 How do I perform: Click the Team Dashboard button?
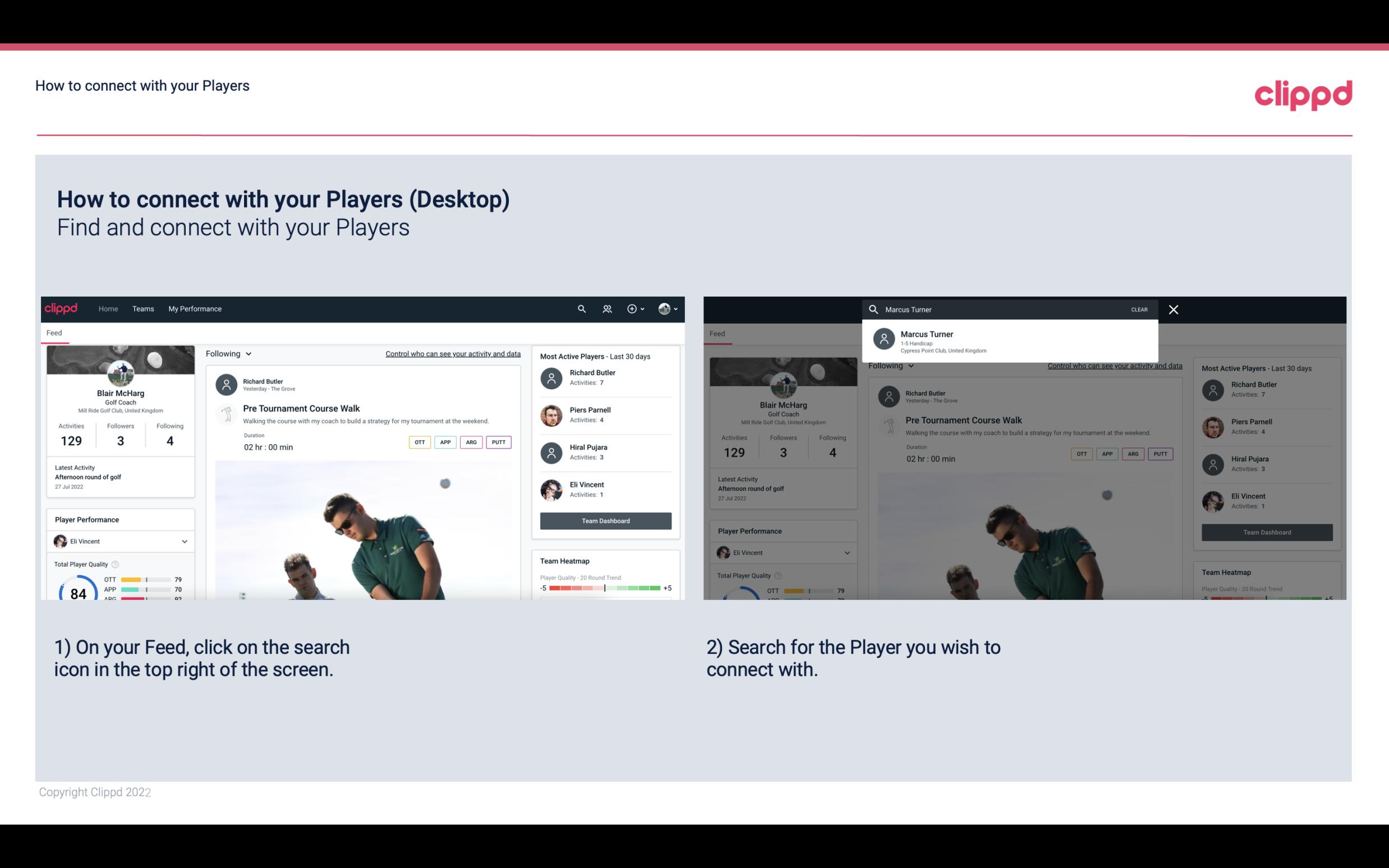605,520
